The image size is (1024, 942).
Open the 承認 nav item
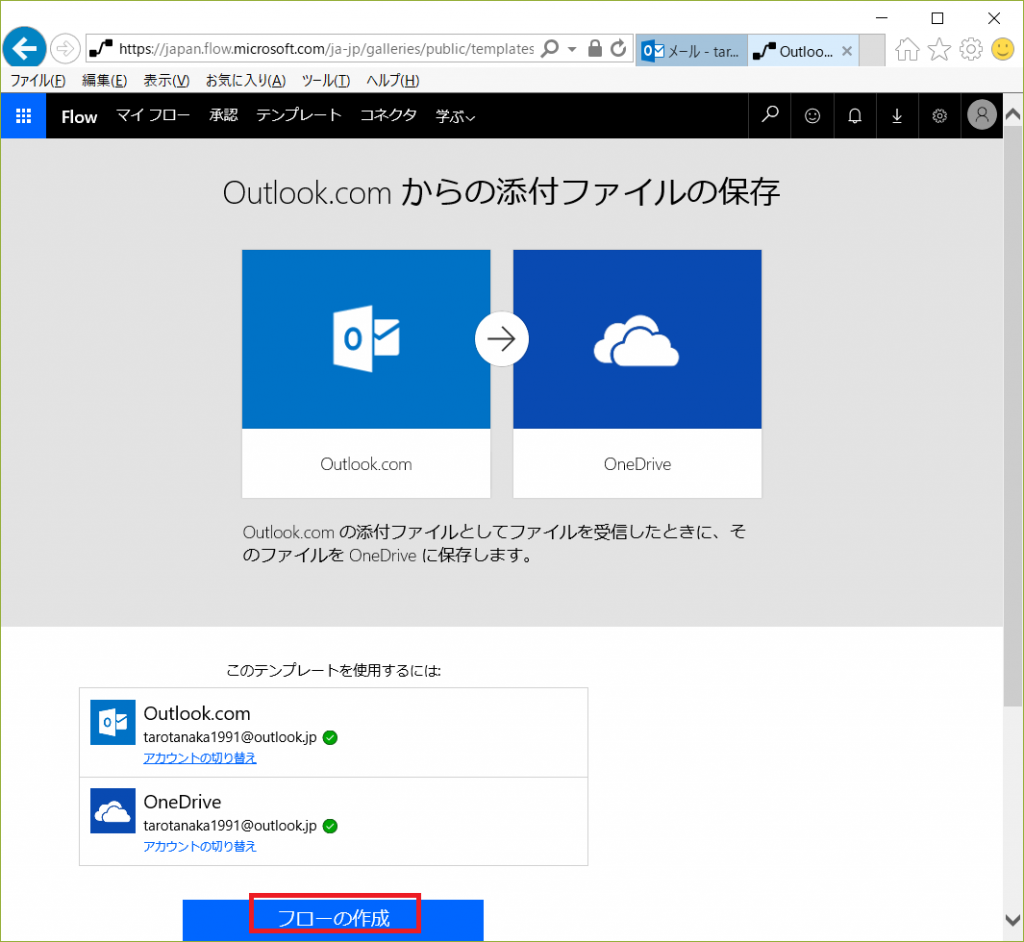pyautogui.click(x=223, y=116)
